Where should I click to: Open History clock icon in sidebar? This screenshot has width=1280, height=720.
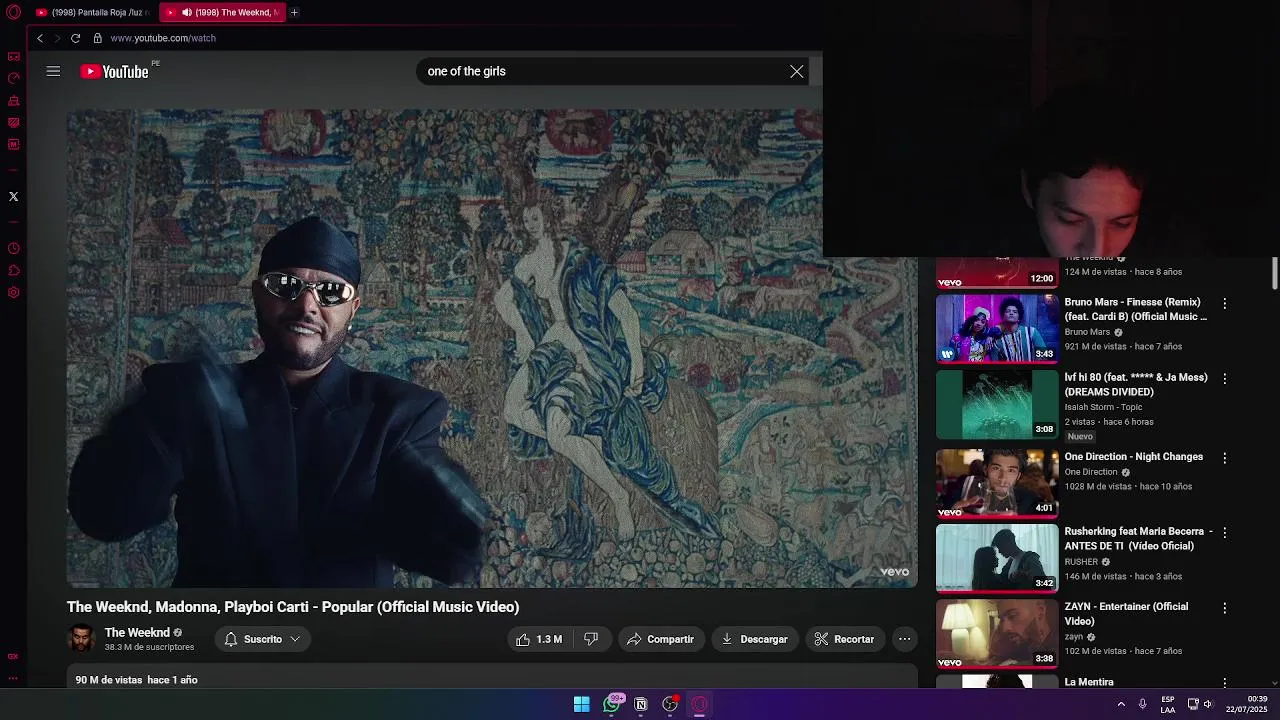pos(14,248)
